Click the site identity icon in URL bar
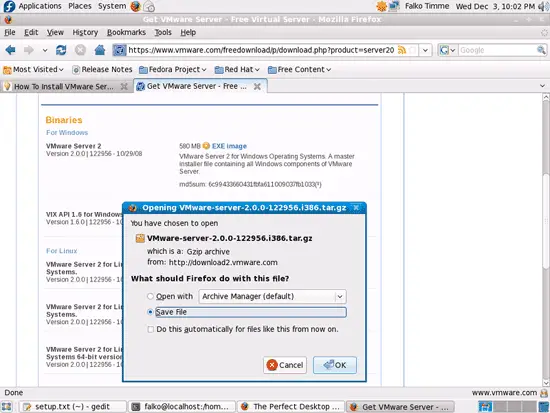Screen dimensions: 550x413 click(x=119, y=50)
